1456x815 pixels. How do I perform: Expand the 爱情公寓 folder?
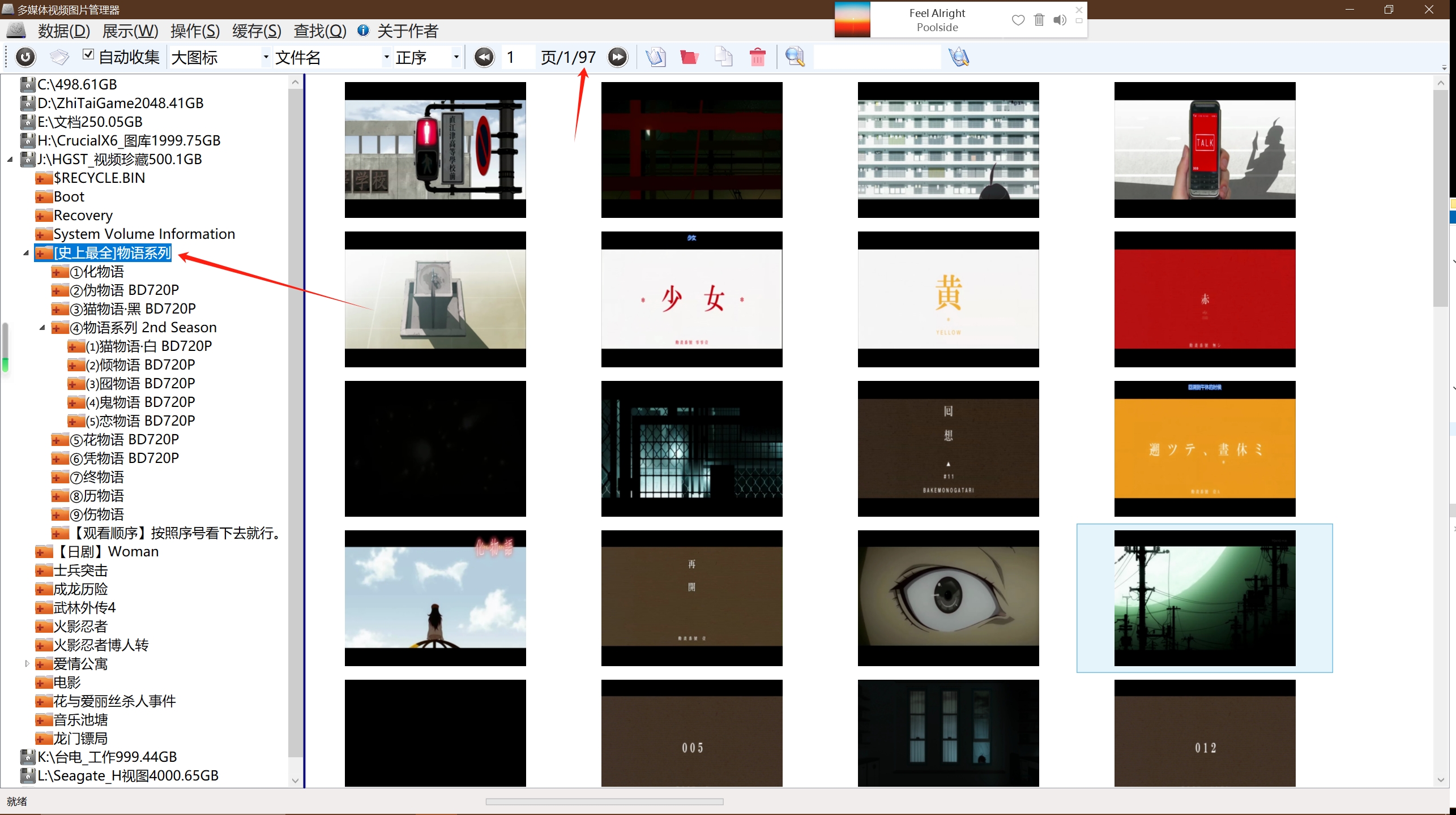26,664
